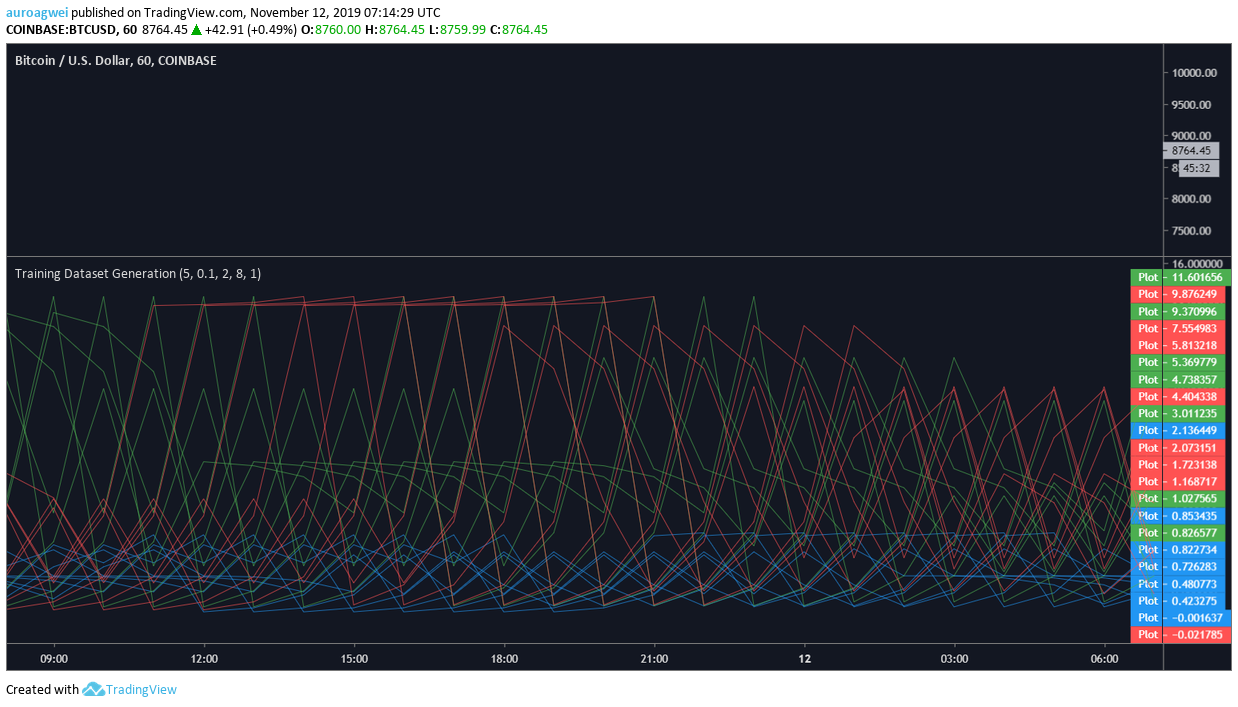Image resolution: width=1238 pixels, height=707 pixels.
Task: Click the 7500.00 price axis label
Action: 1192,230
